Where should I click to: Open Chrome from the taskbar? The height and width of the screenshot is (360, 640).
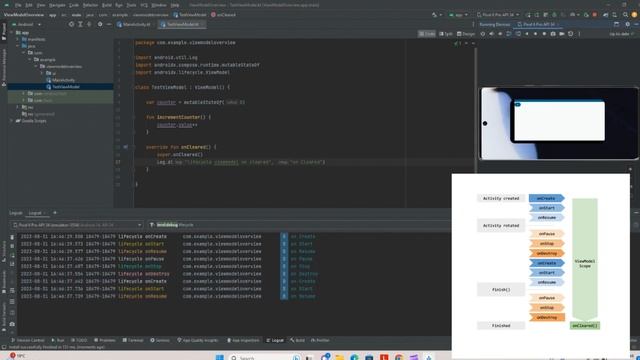click(x=399, y=357)
